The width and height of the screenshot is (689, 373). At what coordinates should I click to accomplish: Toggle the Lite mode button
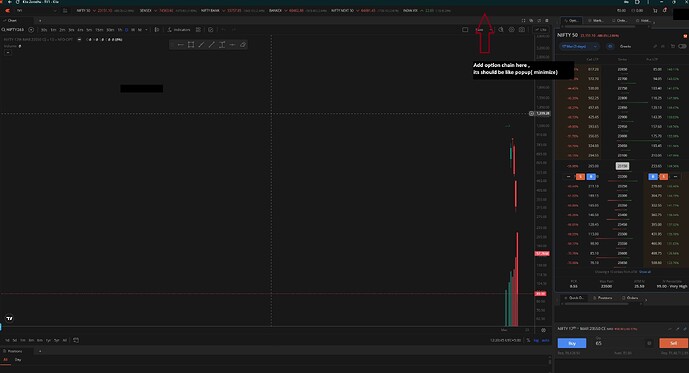(541, 30)
